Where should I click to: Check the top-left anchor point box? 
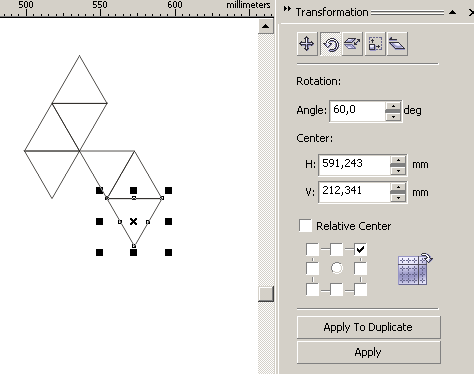(312, 249)
